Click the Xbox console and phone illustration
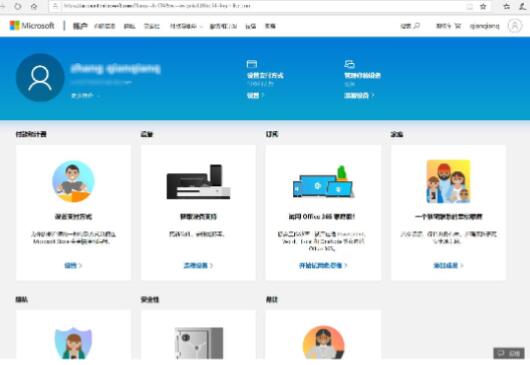The width and height of the screenshot is (530, 365). (x=198, y=182)
